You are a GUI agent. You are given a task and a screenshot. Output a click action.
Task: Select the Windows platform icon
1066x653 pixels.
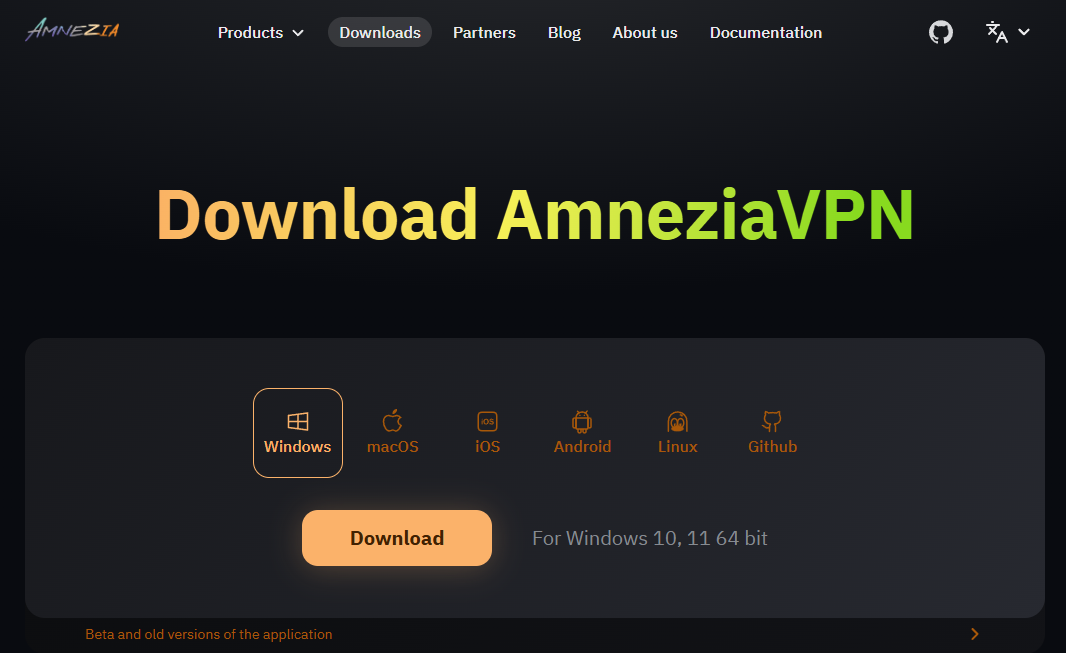298,421
